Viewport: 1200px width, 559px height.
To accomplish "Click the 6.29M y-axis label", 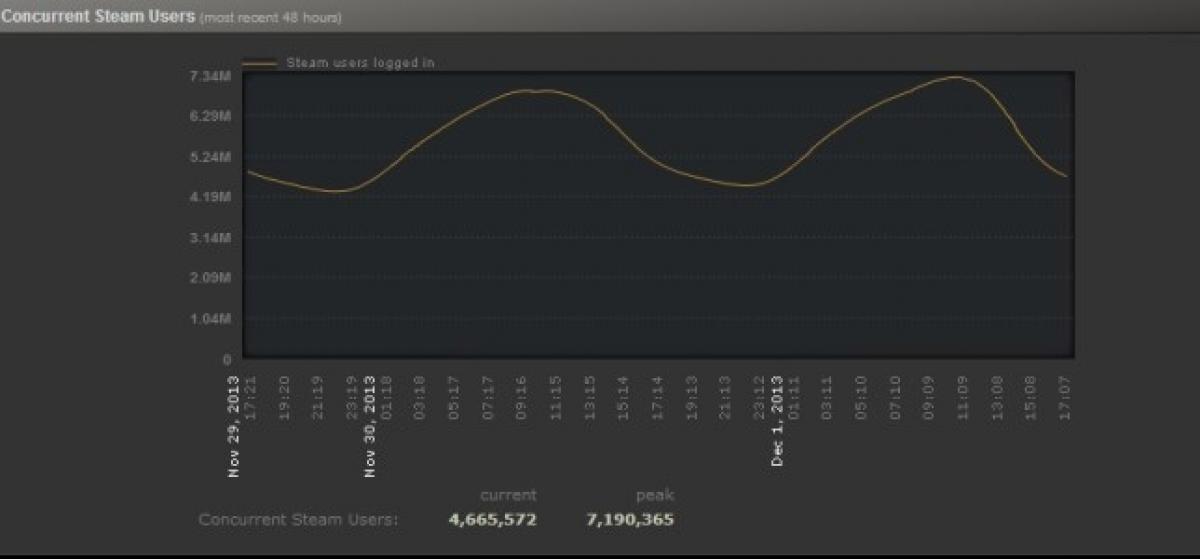I will tap(211, 116).
